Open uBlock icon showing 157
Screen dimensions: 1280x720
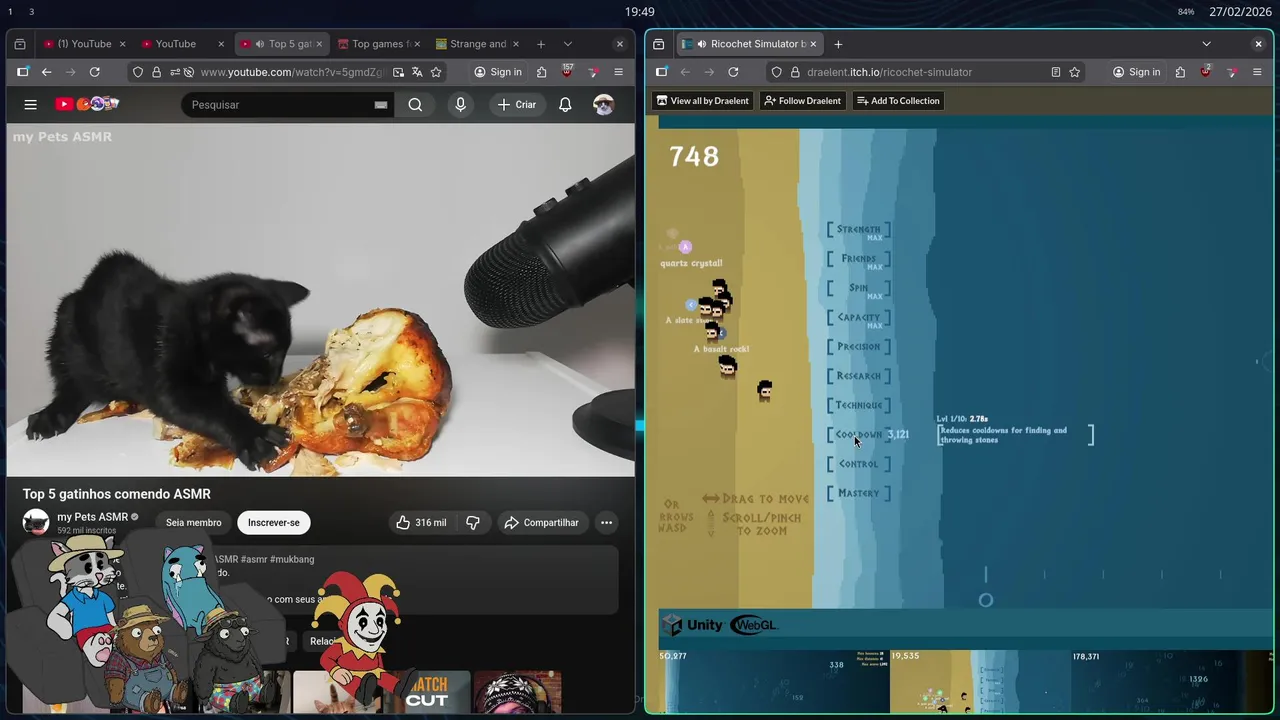(x=567, y=72)
